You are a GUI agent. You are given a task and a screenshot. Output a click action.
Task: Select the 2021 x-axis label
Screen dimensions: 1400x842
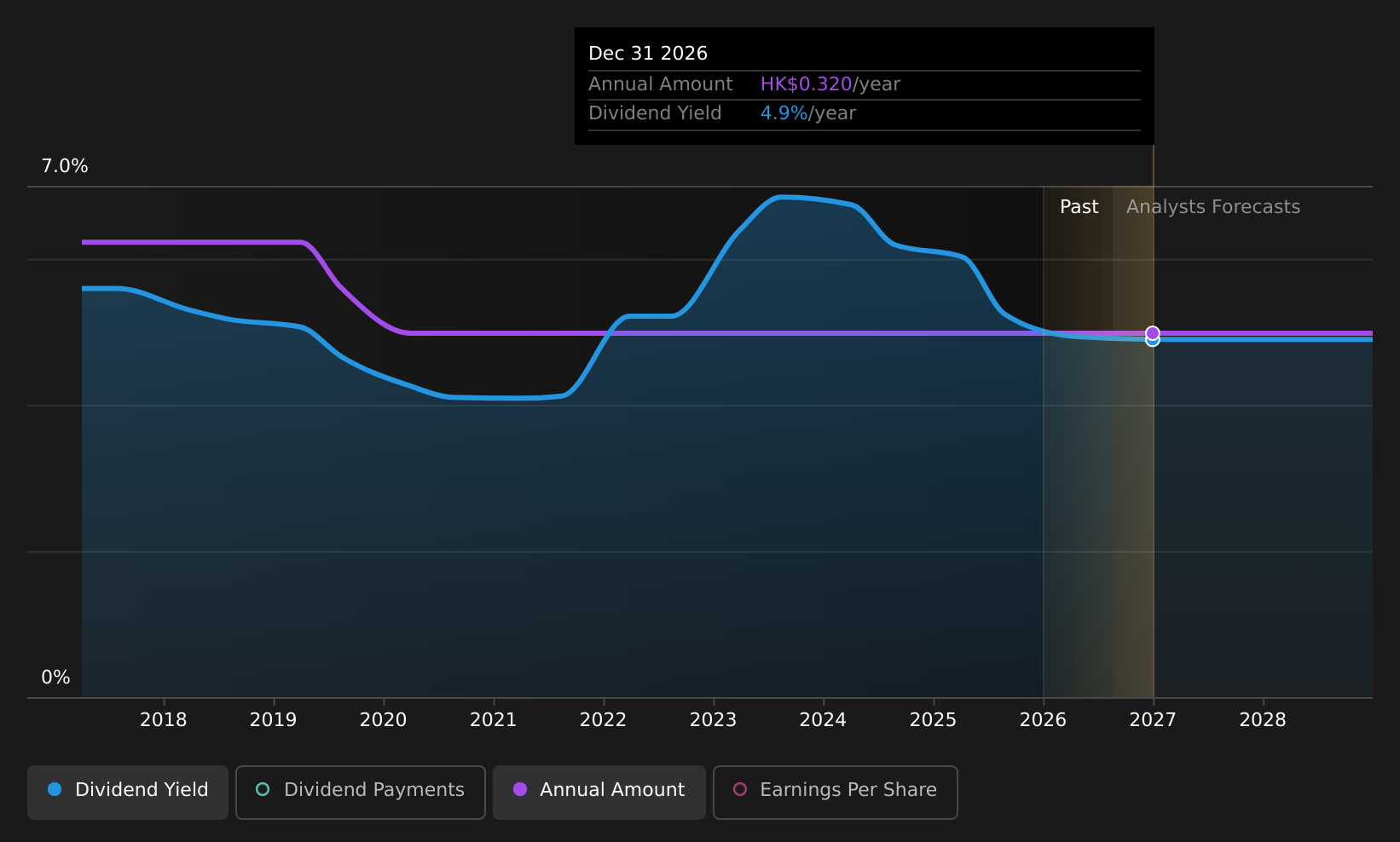[494, 720]
